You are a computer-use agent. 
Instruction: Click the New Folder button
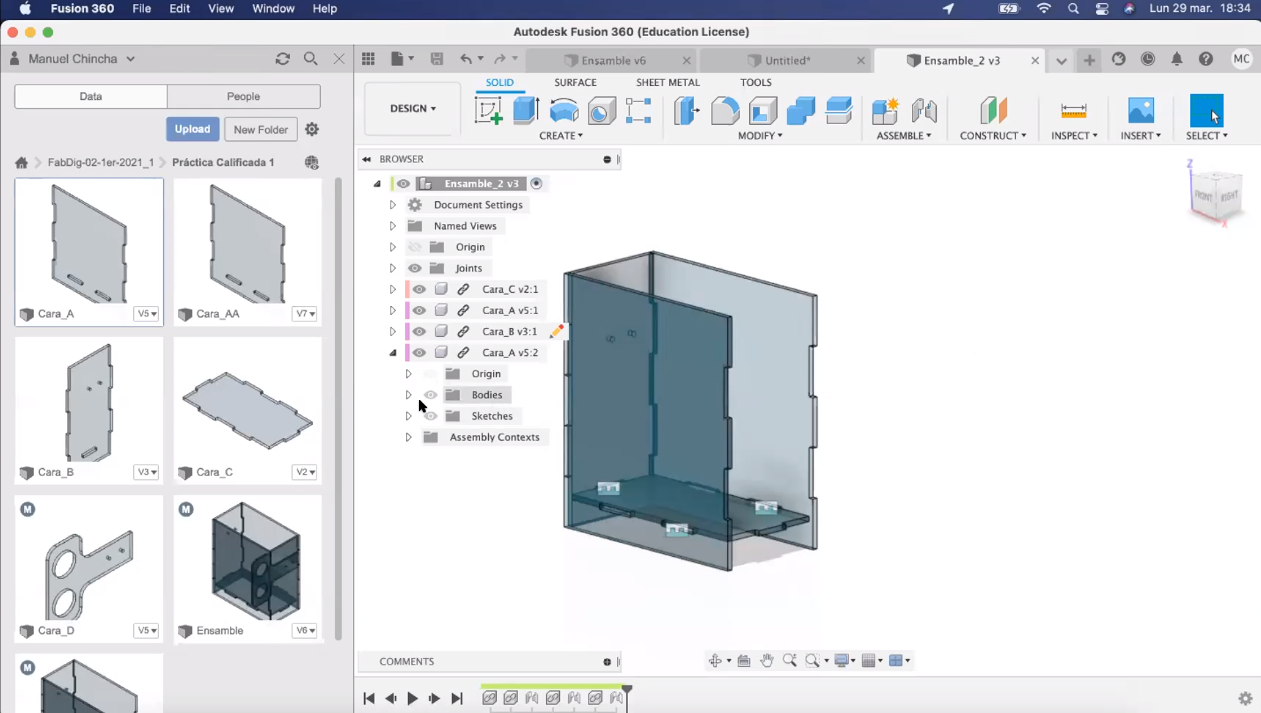[261, 129]
